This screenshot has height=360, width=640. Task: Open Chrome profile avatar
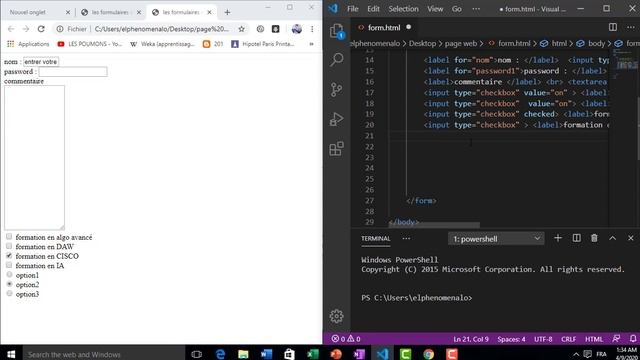tap(297, 29)
